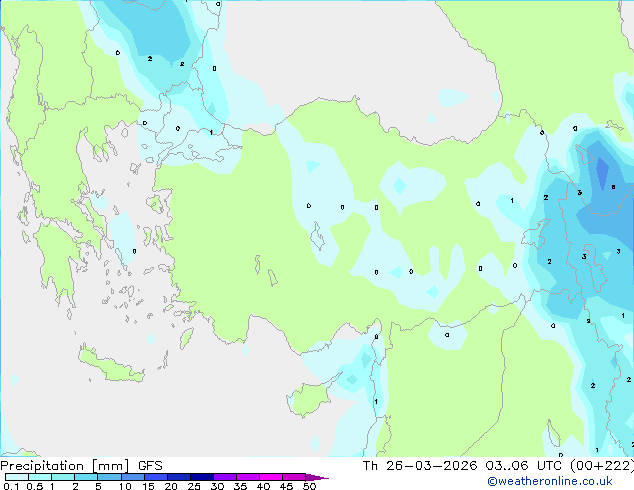
Task: Pick the 25–30 mm navy legend swatch
Action: click(x=202, y=477)
